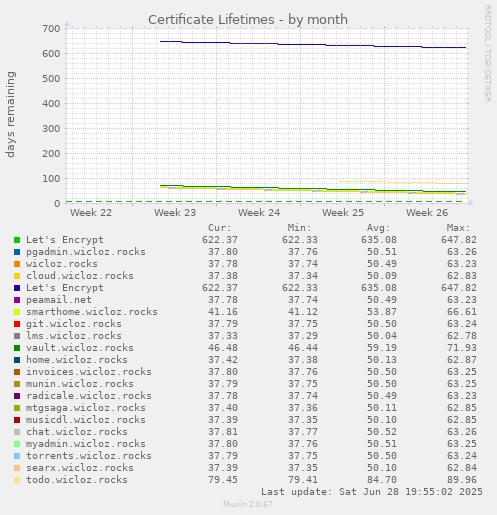Click the 71.93 Max value for vault.wicloz.rocks

coord(462,348)
